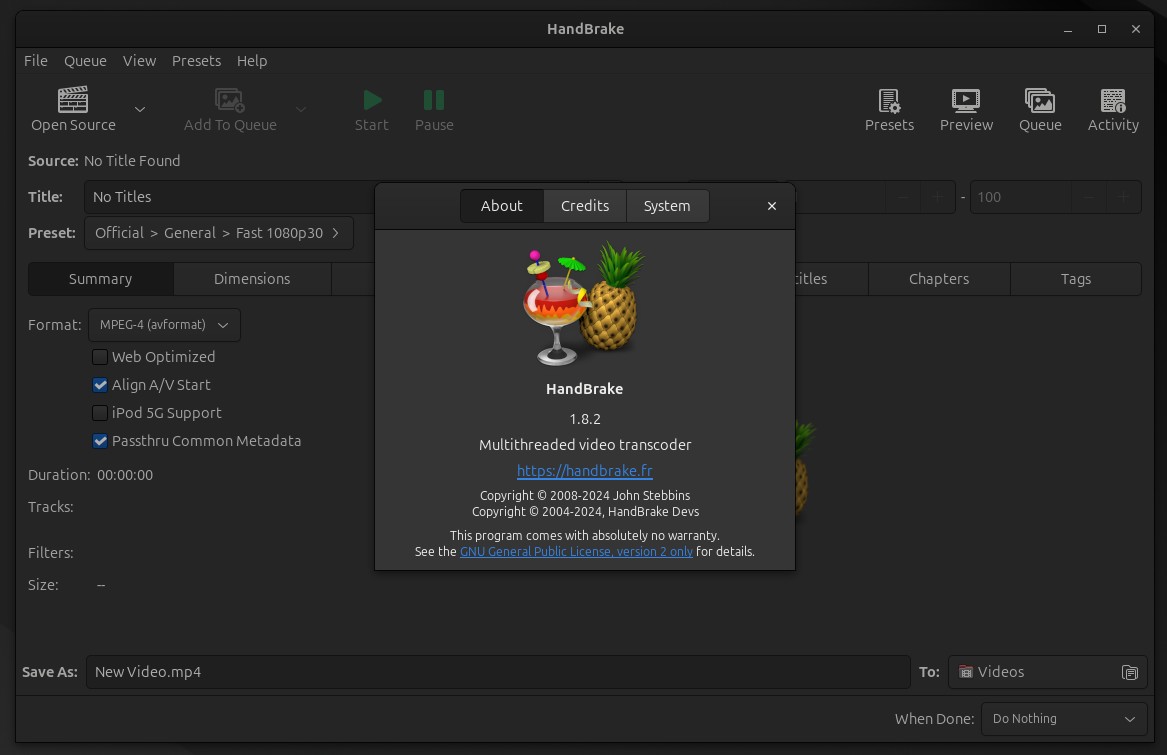
Task: Open the Presets panel icon
Action: 889,101
